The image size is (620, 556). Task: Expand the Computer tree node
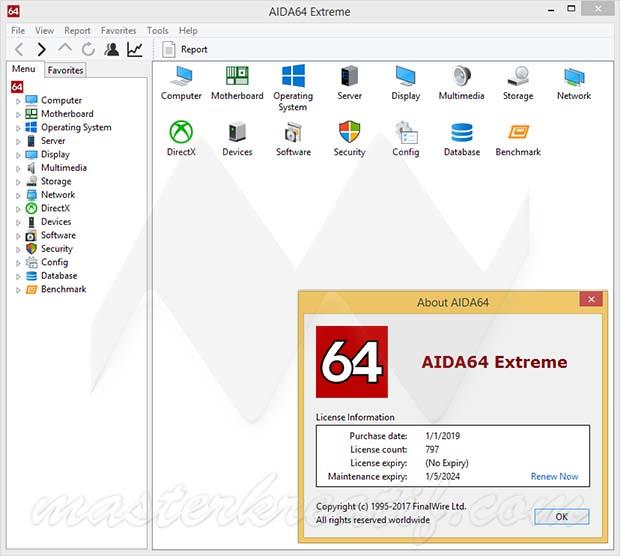click(18, 101)
